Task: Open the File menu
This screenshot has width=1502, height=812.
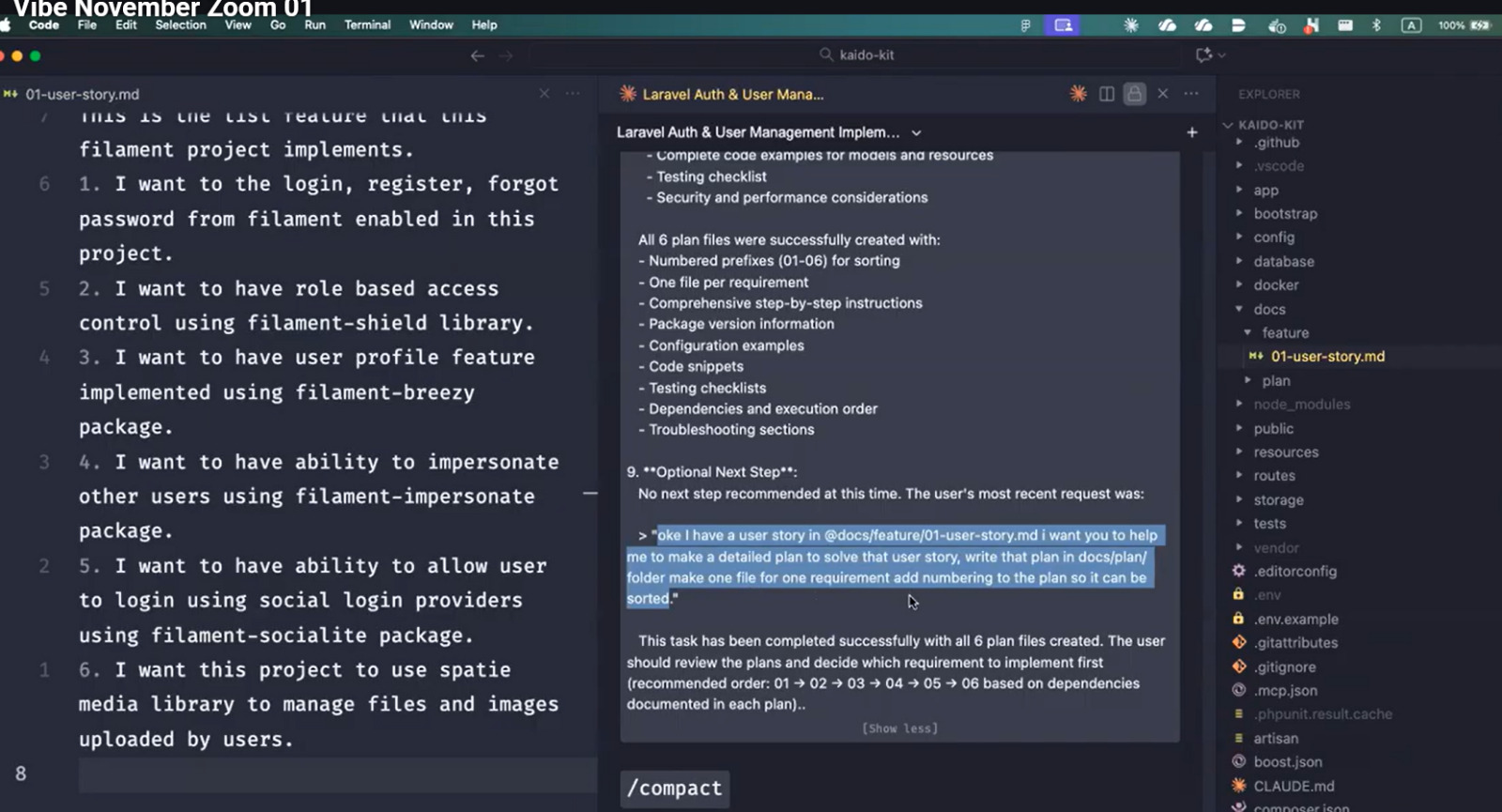Action: coord(86,25)
